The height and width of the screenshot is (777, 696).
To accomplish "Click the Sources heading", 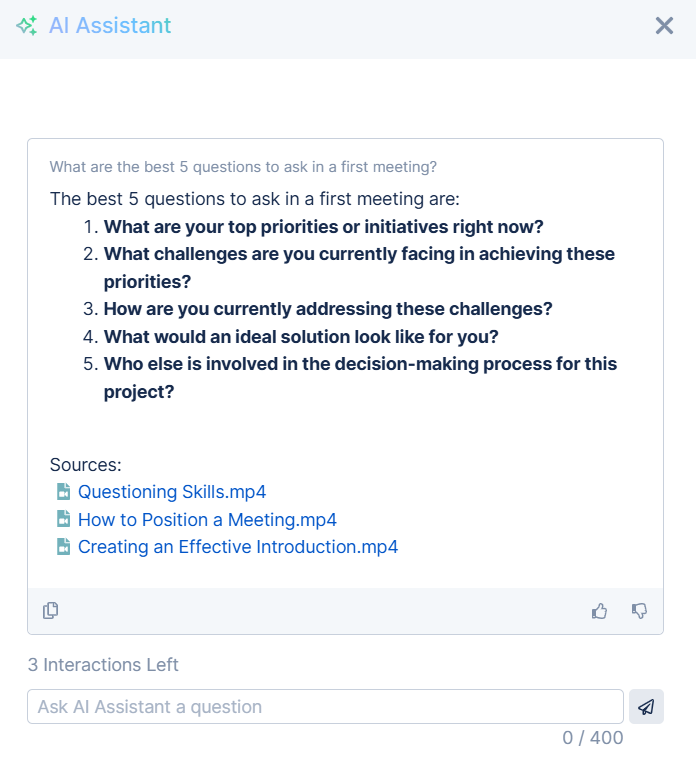I will [x=86, y=465].
